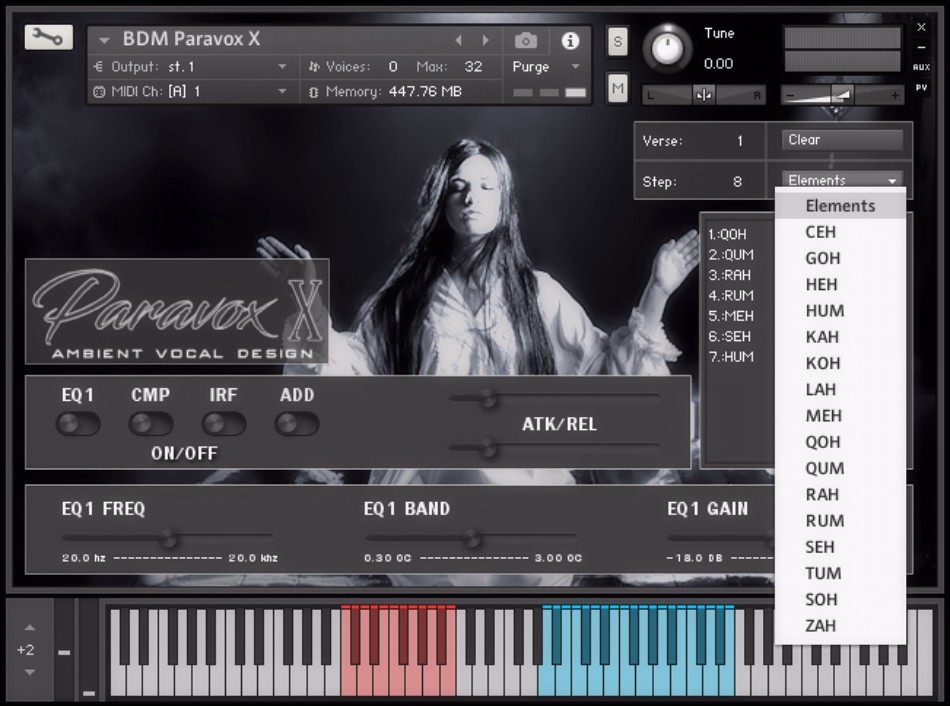Click step entry 1.:QOH in list
This screenshot has height=706, width=950.
pos(728,234)
